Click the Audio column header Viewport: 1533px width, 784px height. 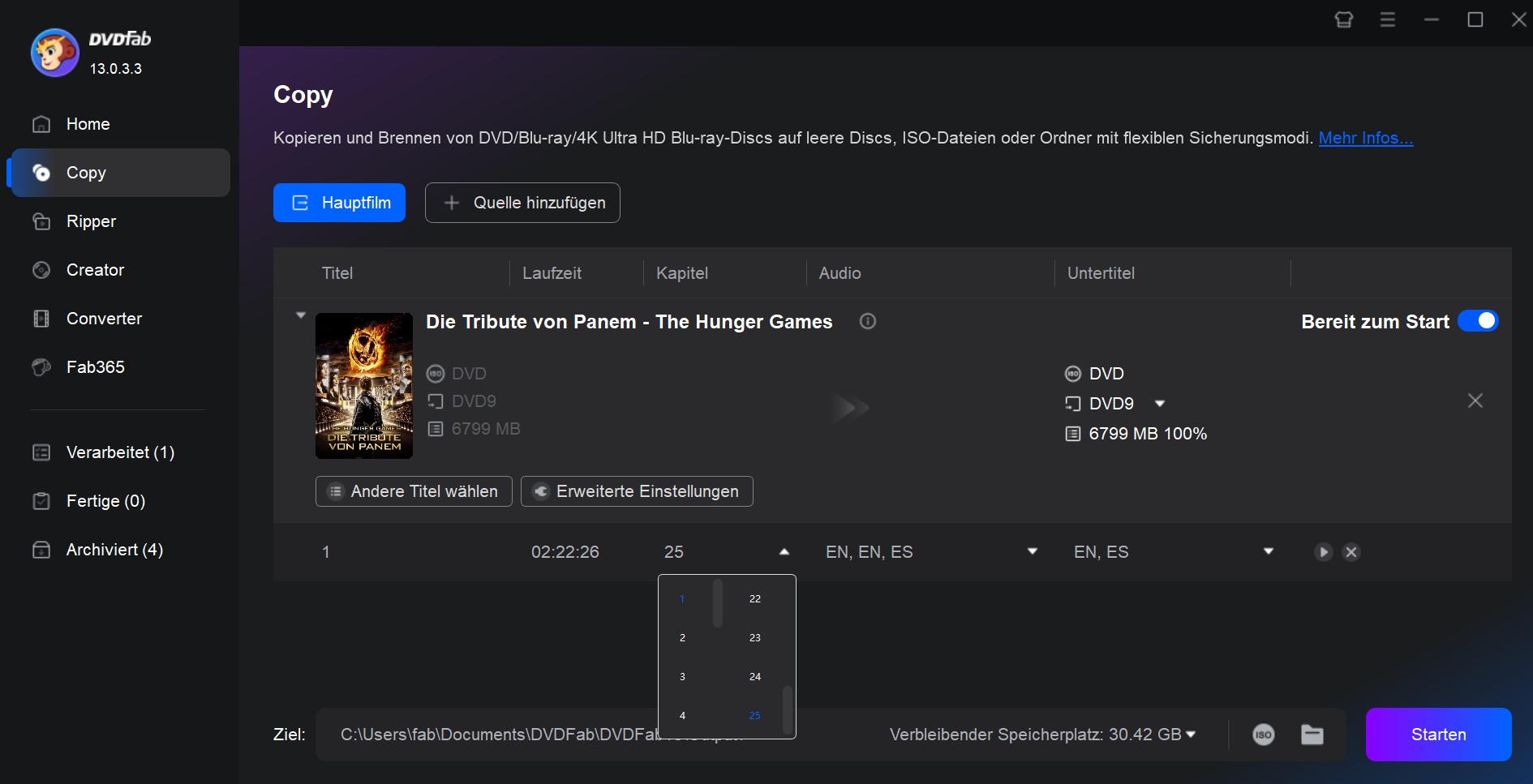coord(840,273)
